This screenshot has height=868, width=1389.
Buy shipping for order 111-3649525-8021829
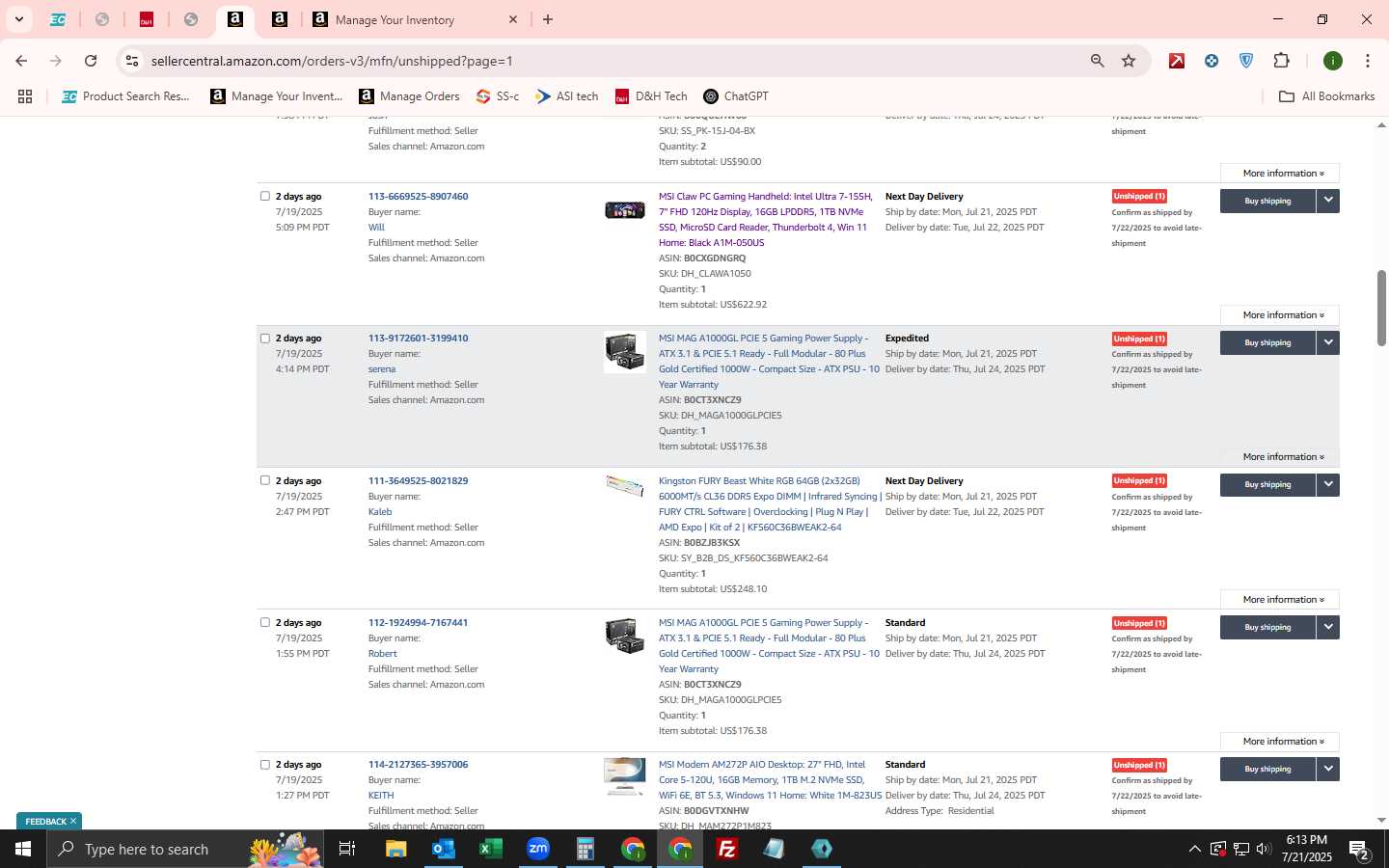click(1267, 484)
